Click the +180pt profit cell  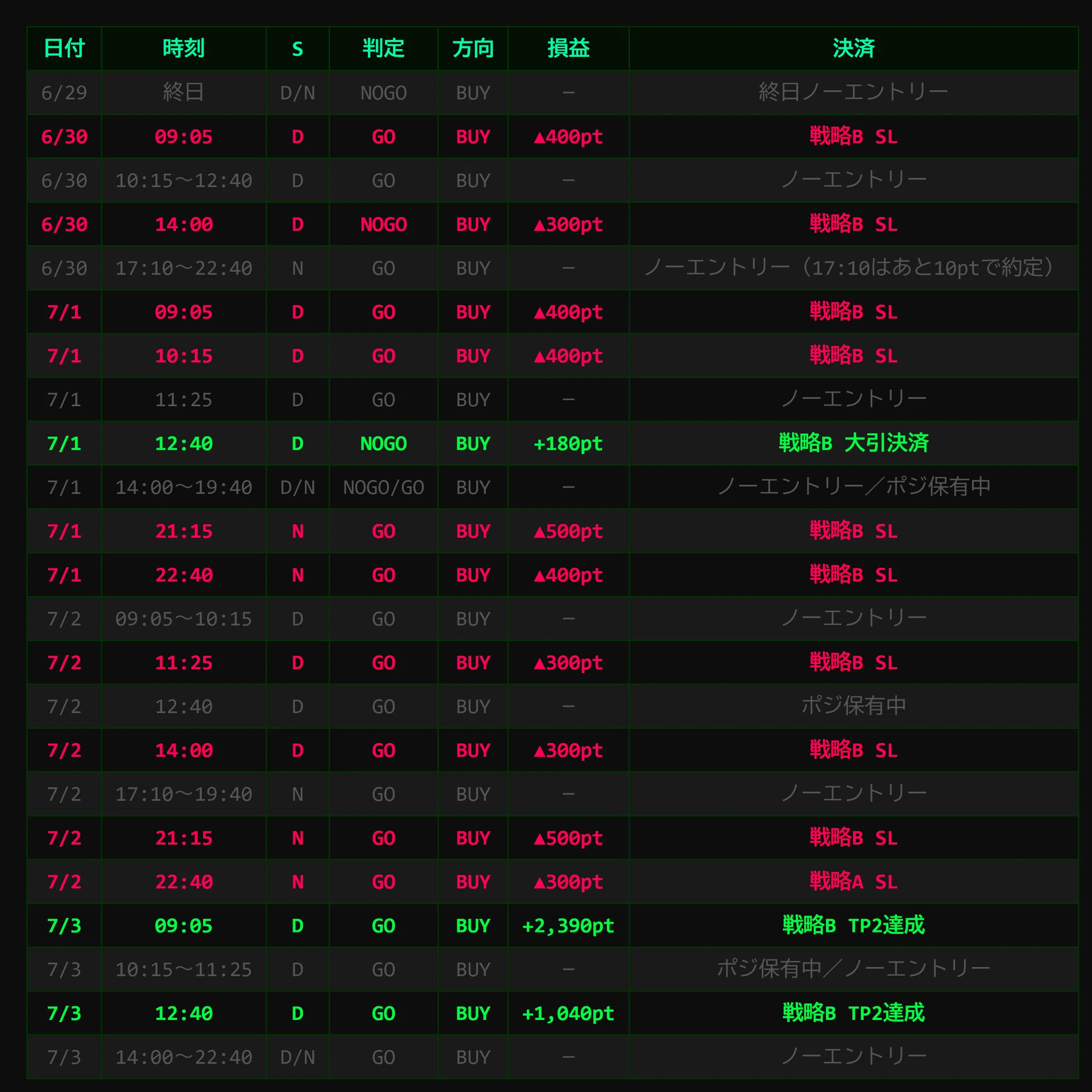[x=568, y=444]
